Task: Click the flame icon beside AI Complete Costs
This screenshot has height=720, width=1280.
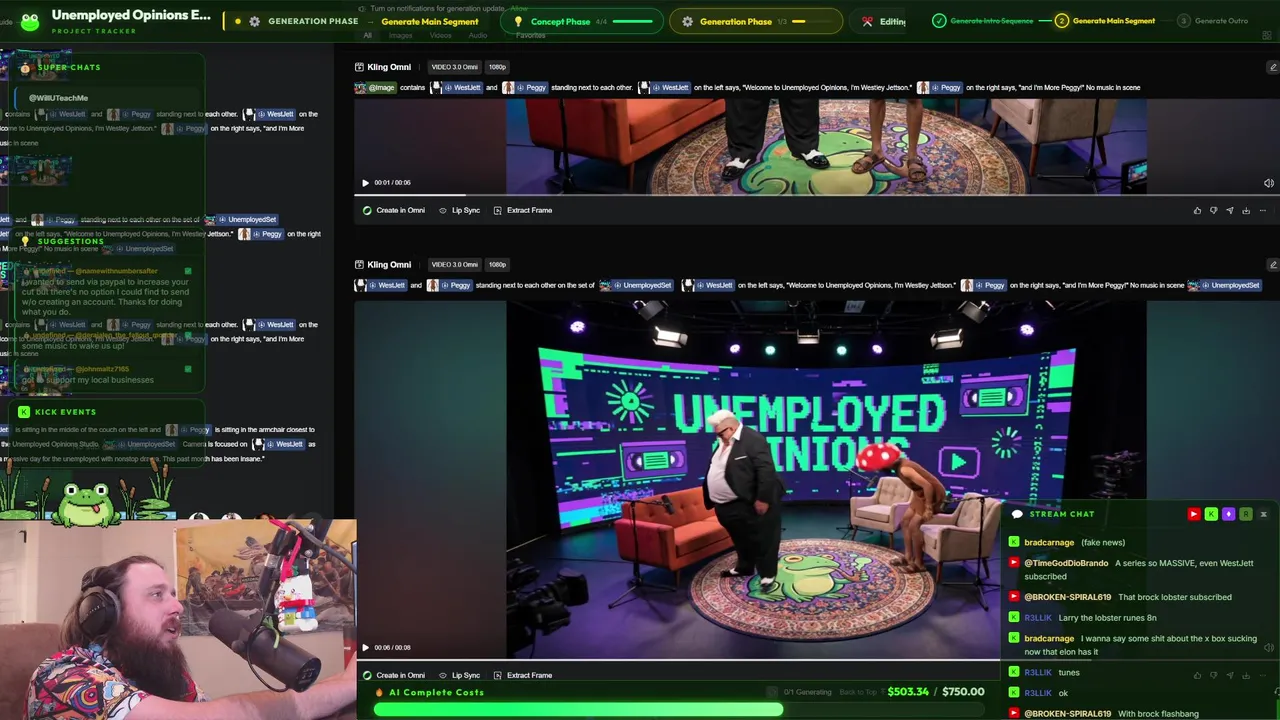Action: tap(380, 692)
